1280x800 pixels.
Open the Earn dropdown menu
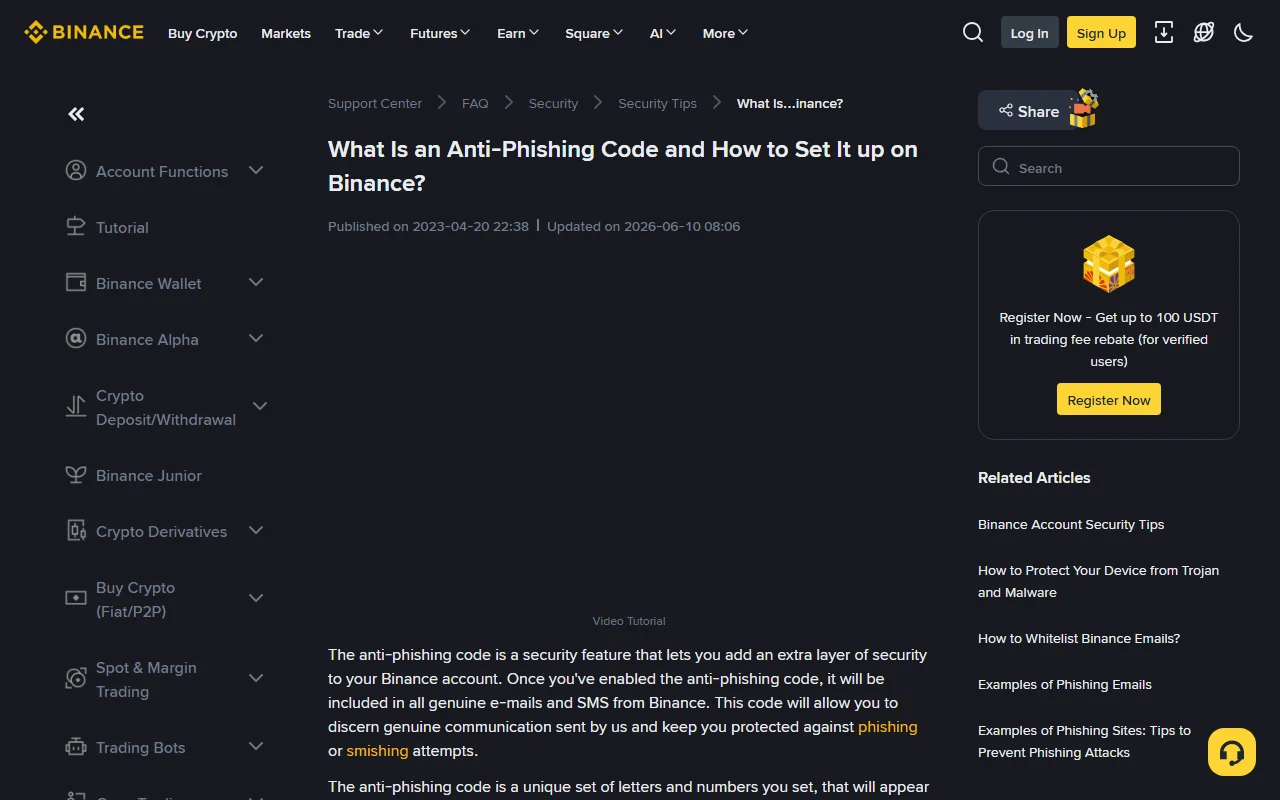[518, 33]
